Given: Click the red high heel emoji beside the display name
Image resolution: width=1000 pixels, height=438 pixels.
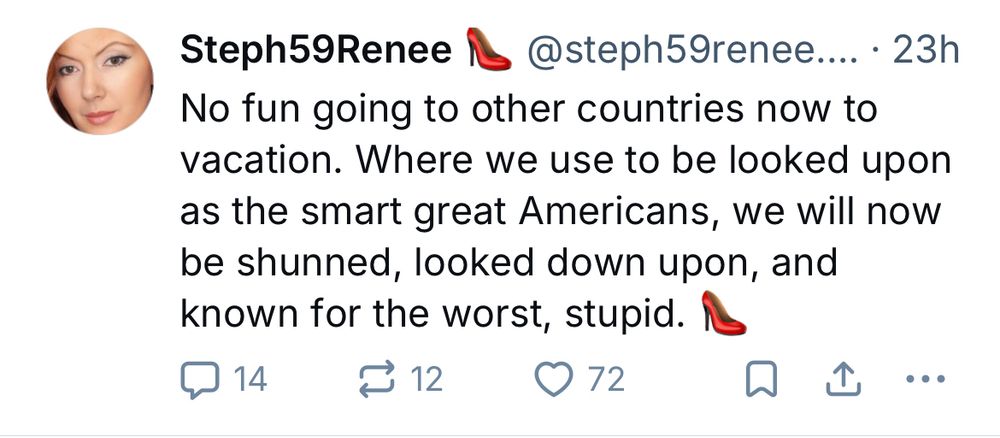Looking at the screenshot, I should (489, 51).
